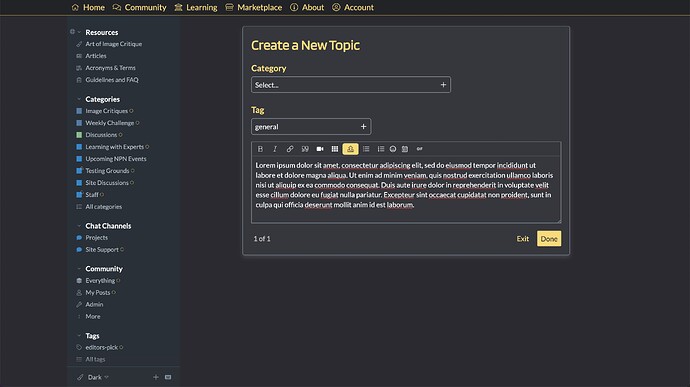690x387 pixels.
Task: Click the My Posts person icon
Action: tap(79, 292)
